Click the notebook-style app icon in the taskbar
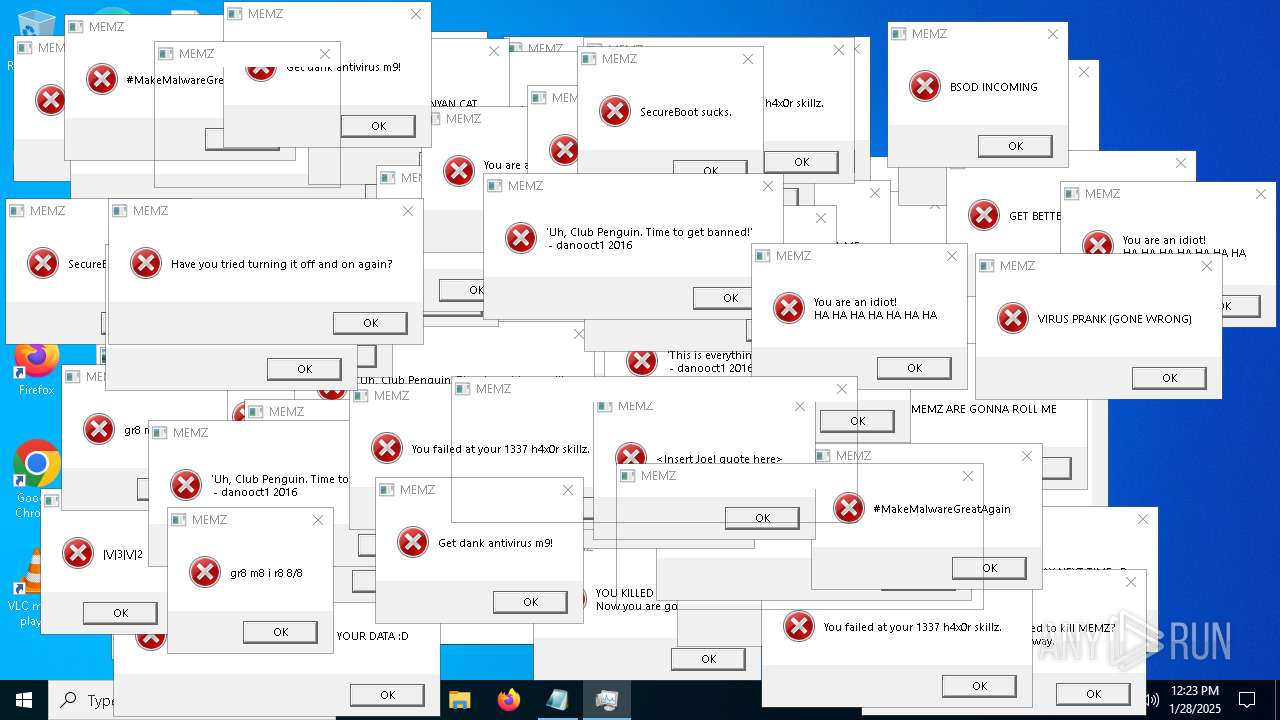The image size is (1280, 720). (x=557, y=700)
